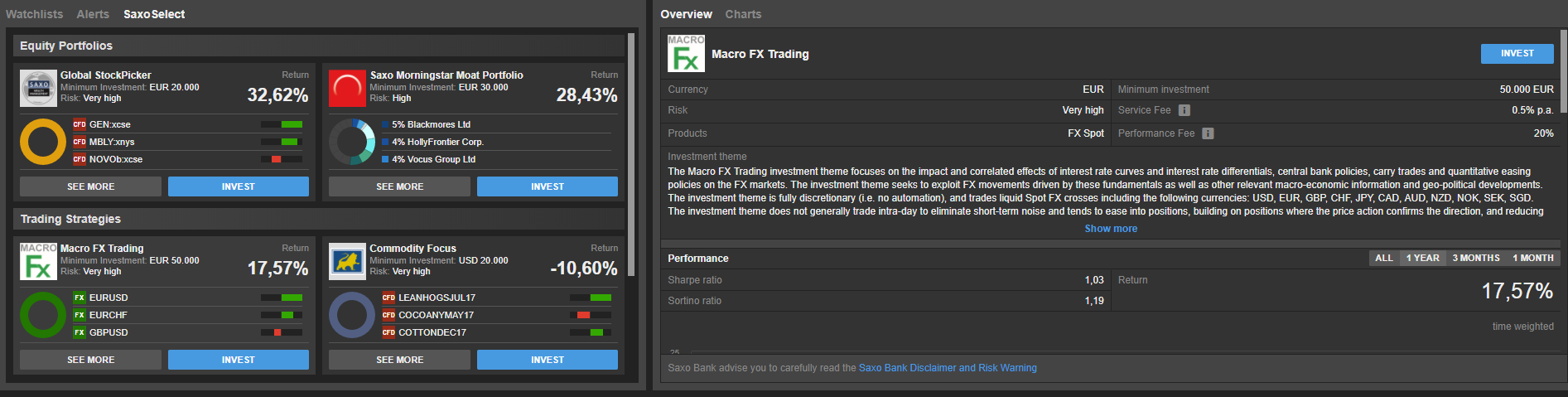
Task: Click See More on Commodity Focus
Action: coord(399,360)
